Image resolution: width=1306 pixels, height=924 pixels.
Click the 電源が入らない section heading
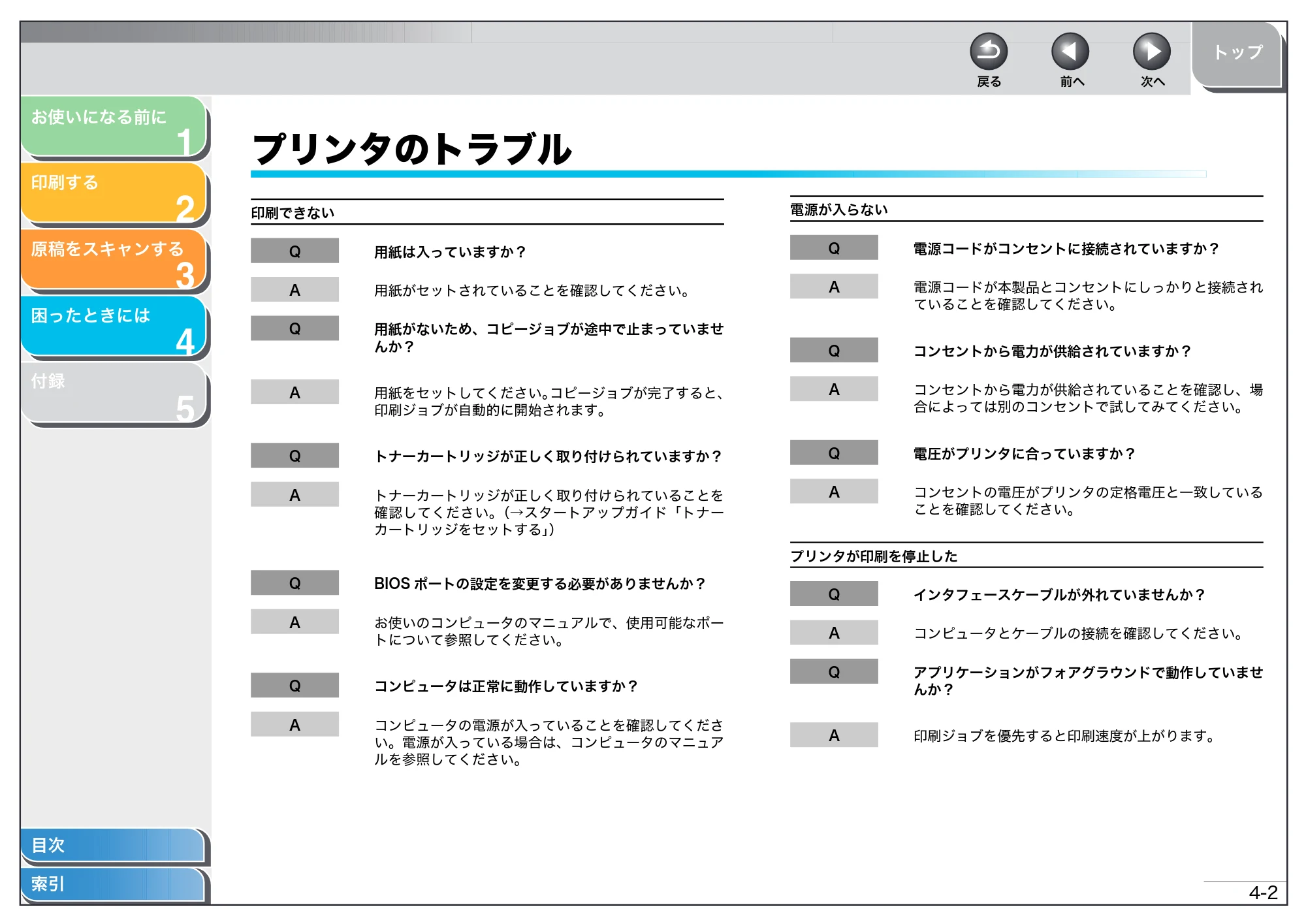[x=839, y=210]
